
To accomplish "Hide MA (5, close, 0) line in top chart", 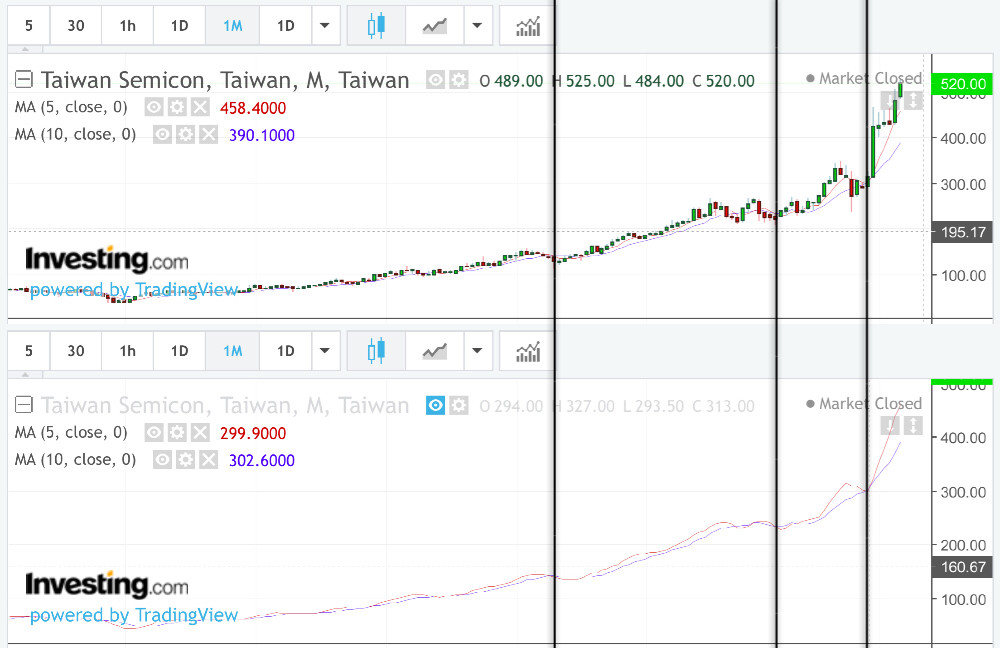I will [x=154, y=107].
